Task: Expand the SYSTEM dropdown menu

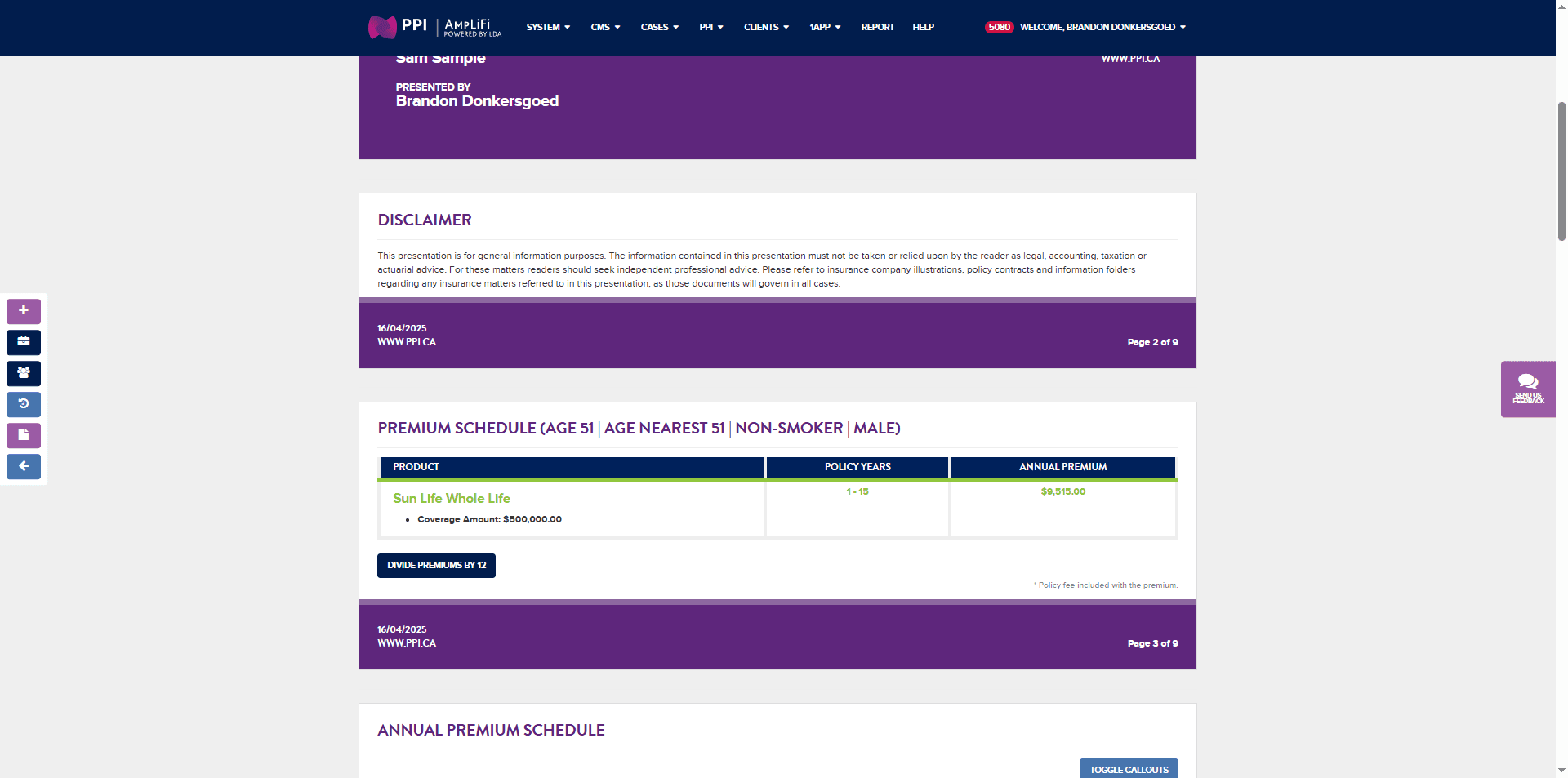Action: pos(548,27)
